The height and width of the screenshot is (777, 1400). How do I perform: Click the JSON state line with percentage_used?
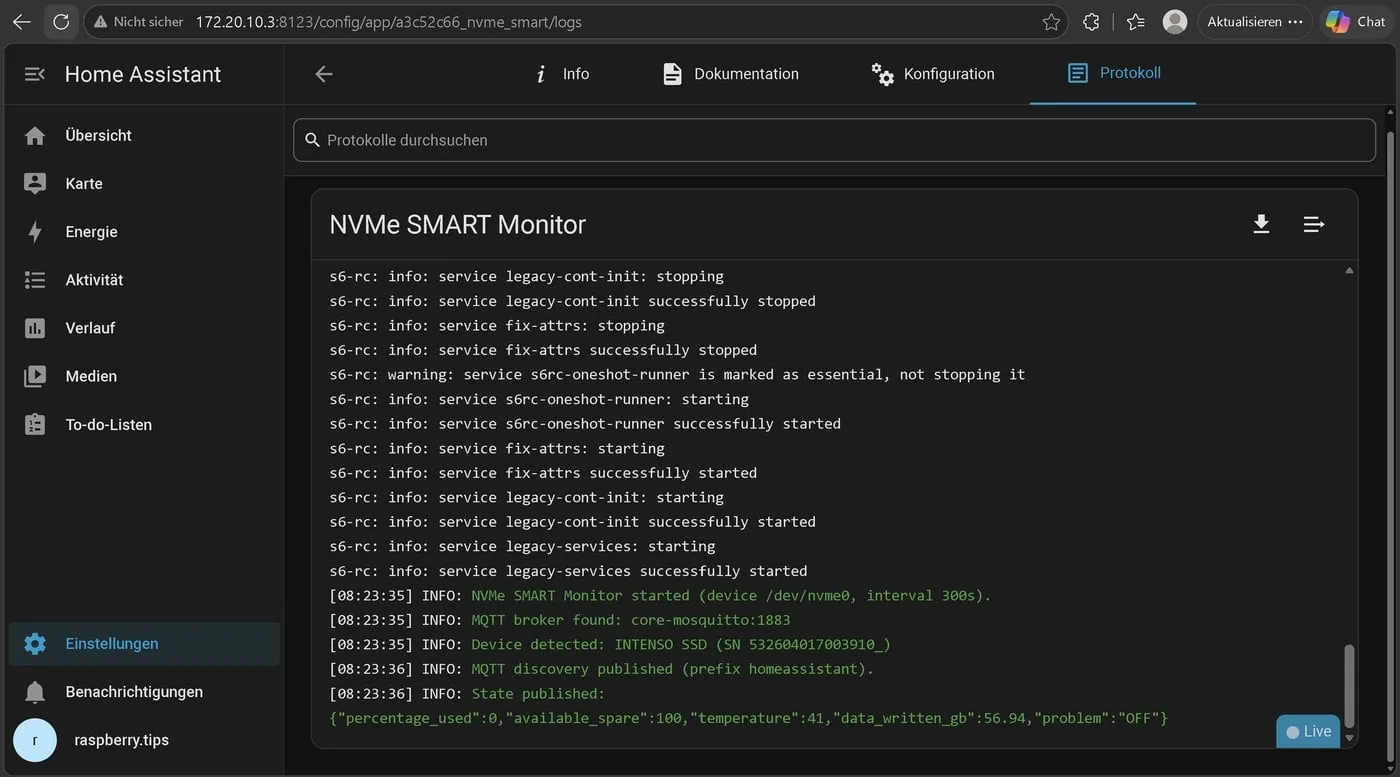tap(749, 718)
